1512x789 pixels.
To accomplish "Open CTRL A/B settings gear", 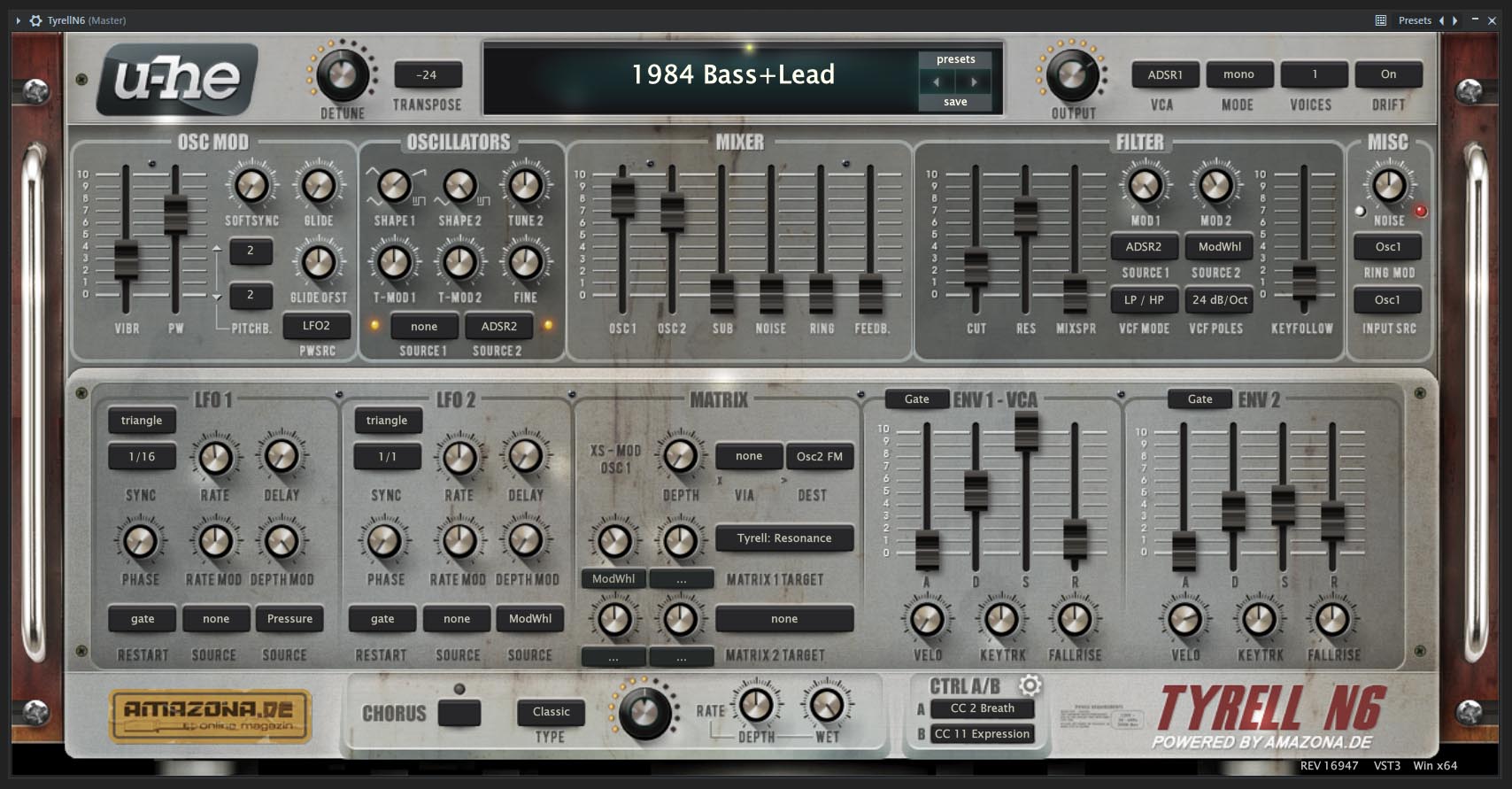I will (x=1030, y=685).
